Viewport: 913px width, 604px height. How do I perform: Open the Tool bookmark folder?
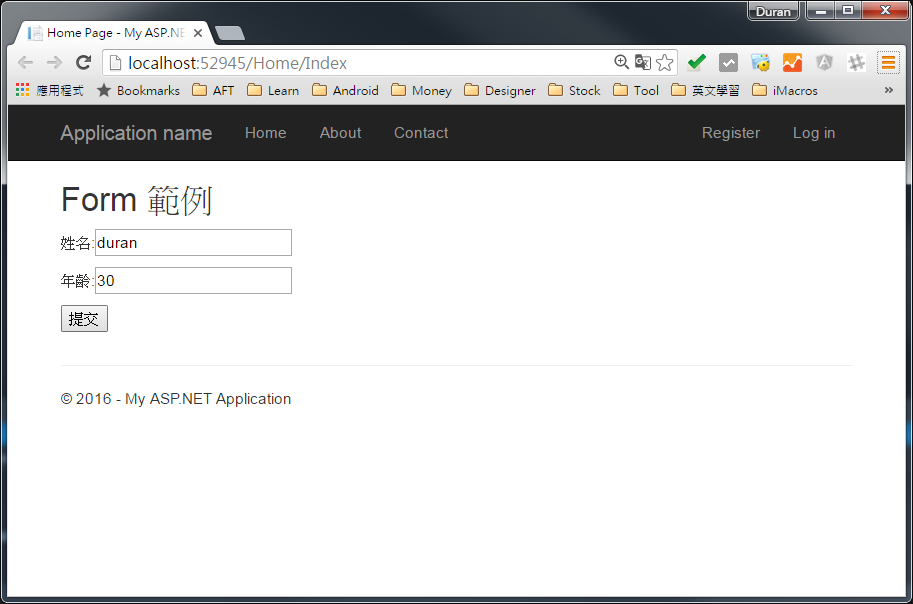coord(636,90)
